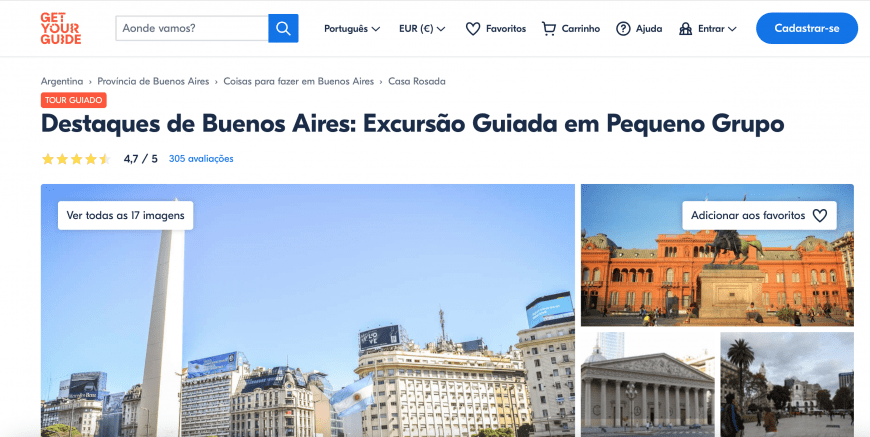
Task: Click the blue search magnifier button
Action: pos(284,28)
